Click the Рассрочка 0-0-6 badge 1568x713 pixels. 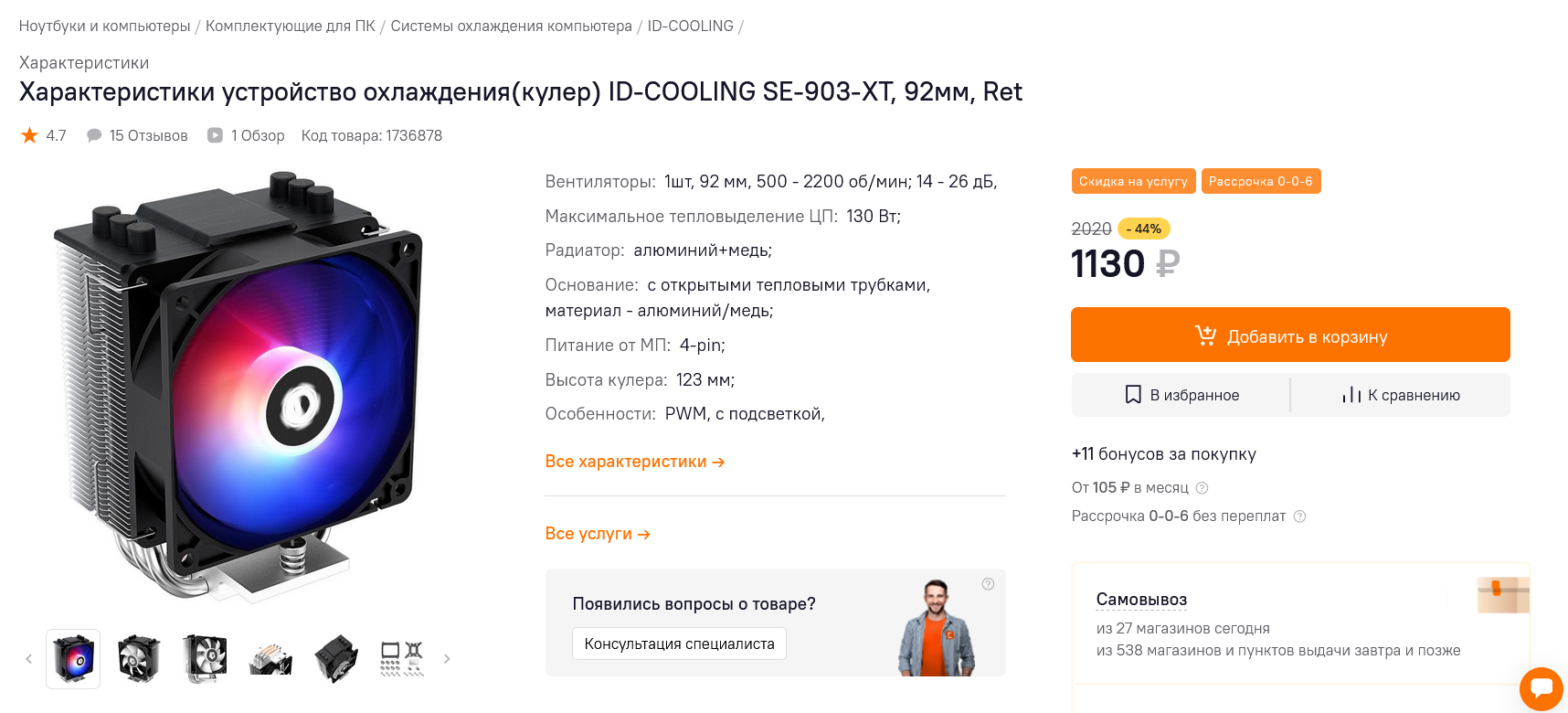(1260, 181)
